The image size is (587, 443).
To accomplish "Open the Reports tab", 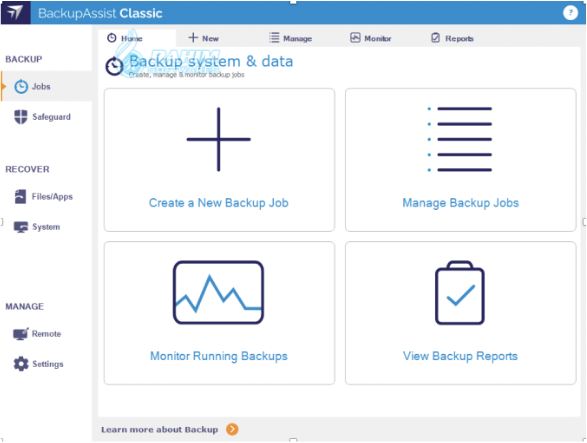I will tap(452, 38).
